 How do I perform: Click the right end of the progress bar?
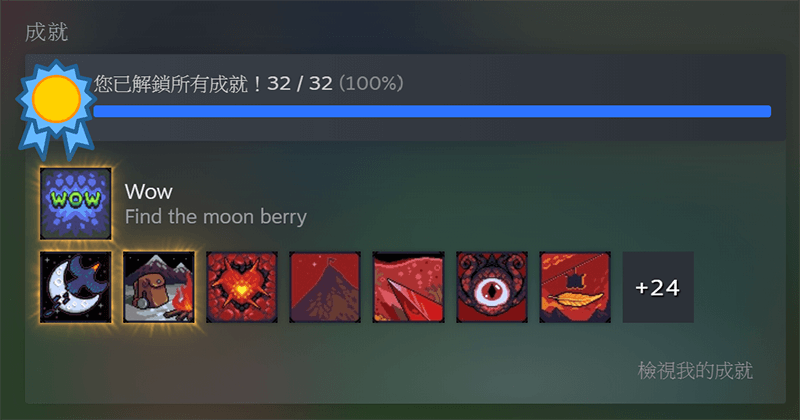click(x=766, y=111)
